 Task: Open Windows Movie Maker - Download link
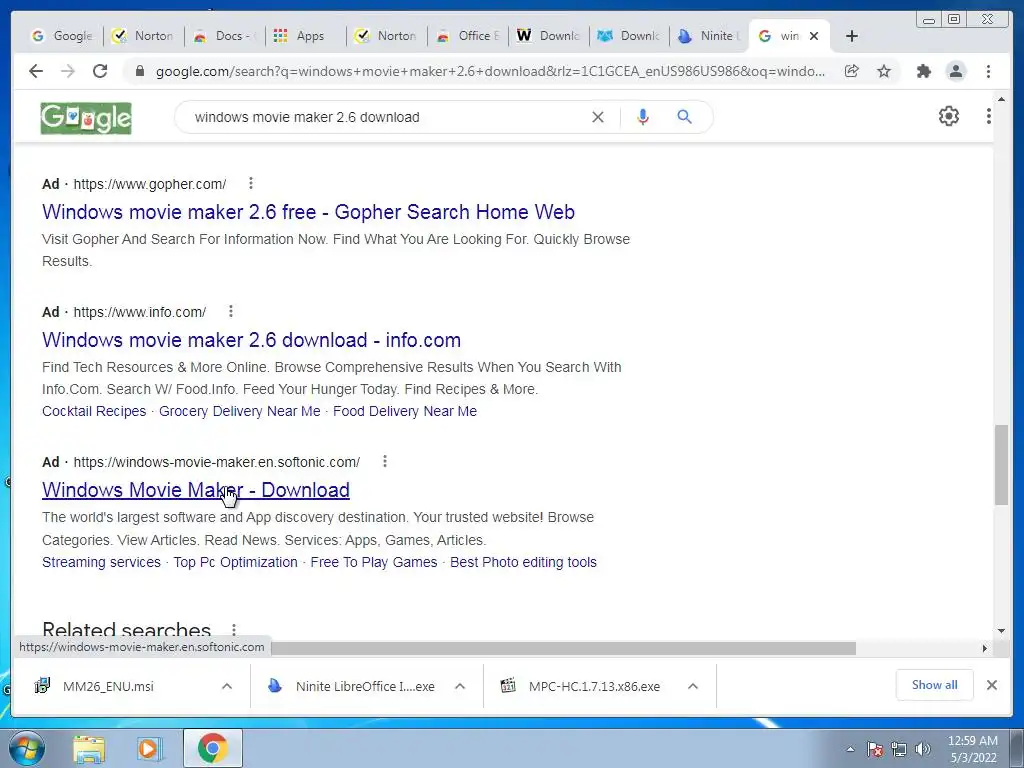pos(196,490)
